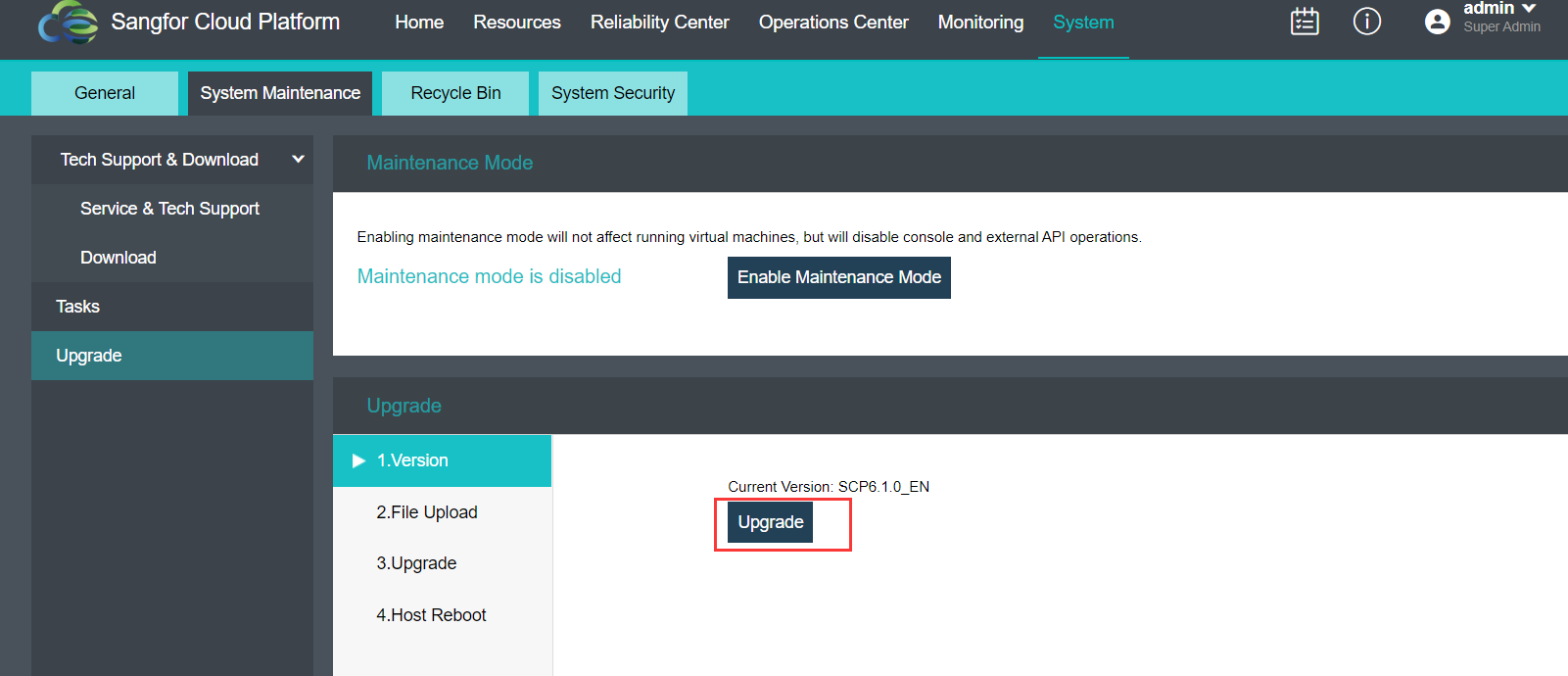This screenshot has height=676, width=1568.
Task: Click the Upgrade panel heading
Action: [x=404, y=406]
